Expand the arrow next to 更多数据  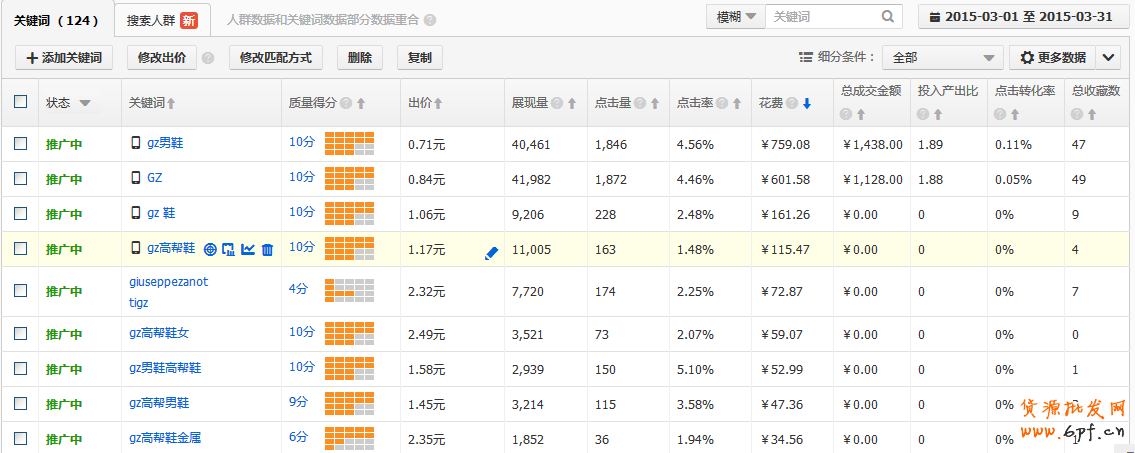pyautogui.click(x=1109, y=58)
